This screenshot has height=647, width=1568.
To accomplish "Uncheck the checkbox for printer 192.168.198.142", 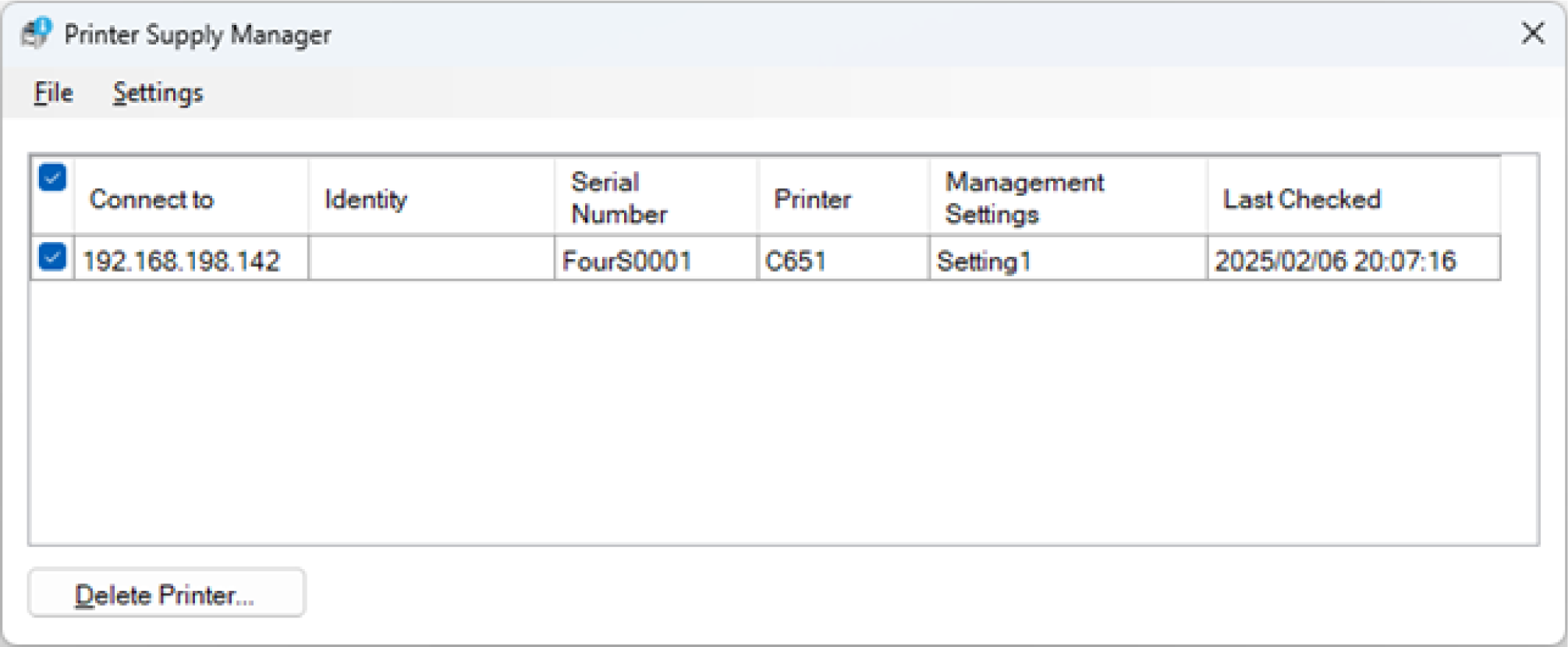I will point(52,257).
